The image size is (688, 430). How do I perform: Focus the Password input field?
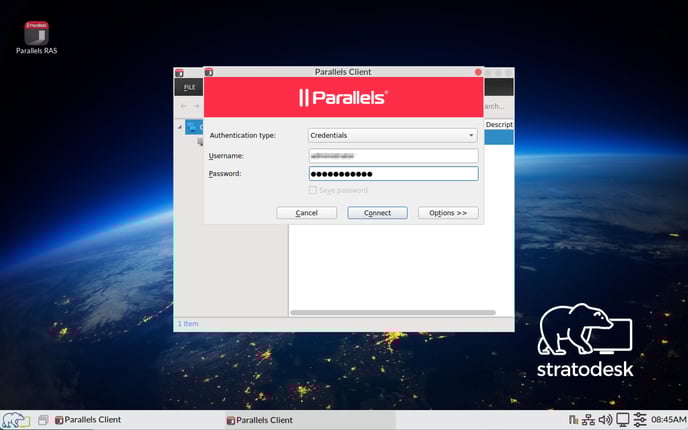pyautogui.click(x=393, y=174)
